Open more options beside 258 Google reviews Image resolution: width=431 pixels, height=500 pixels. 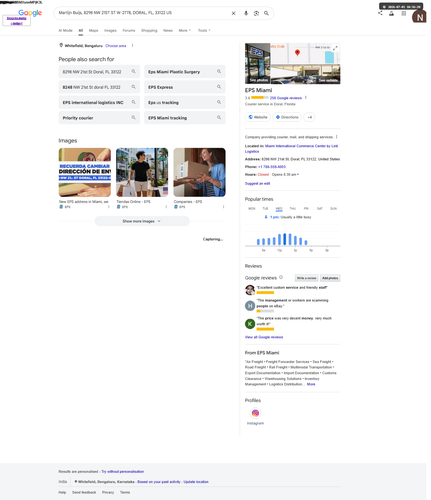coord(306,98)
